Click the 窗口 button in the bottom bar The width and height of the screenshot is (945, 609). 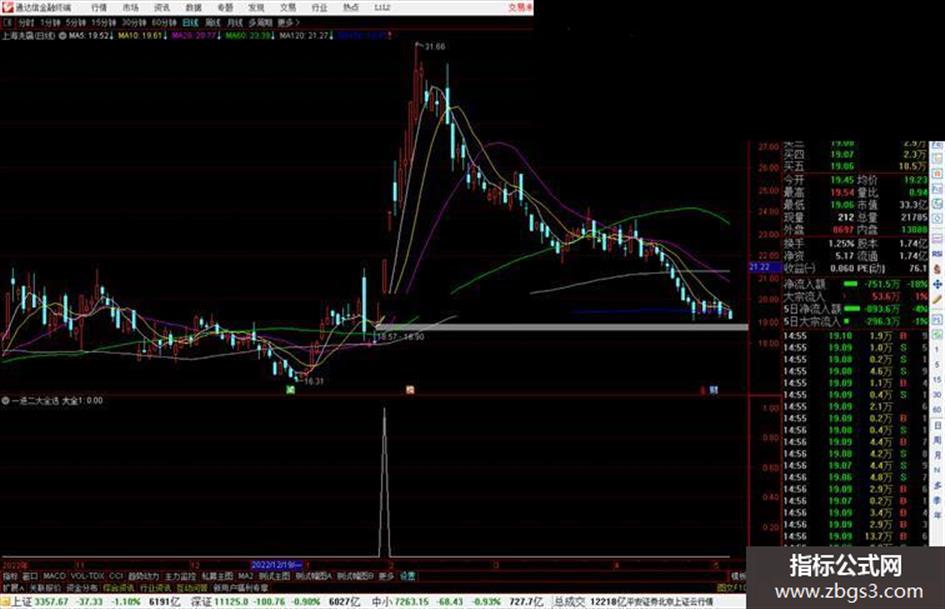[30, 576]
